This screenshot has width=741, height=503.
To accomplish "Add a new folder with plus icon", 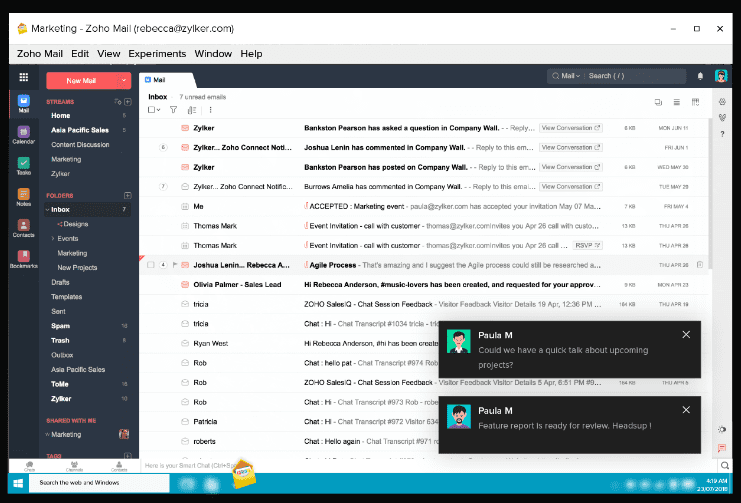I will 128,195.
